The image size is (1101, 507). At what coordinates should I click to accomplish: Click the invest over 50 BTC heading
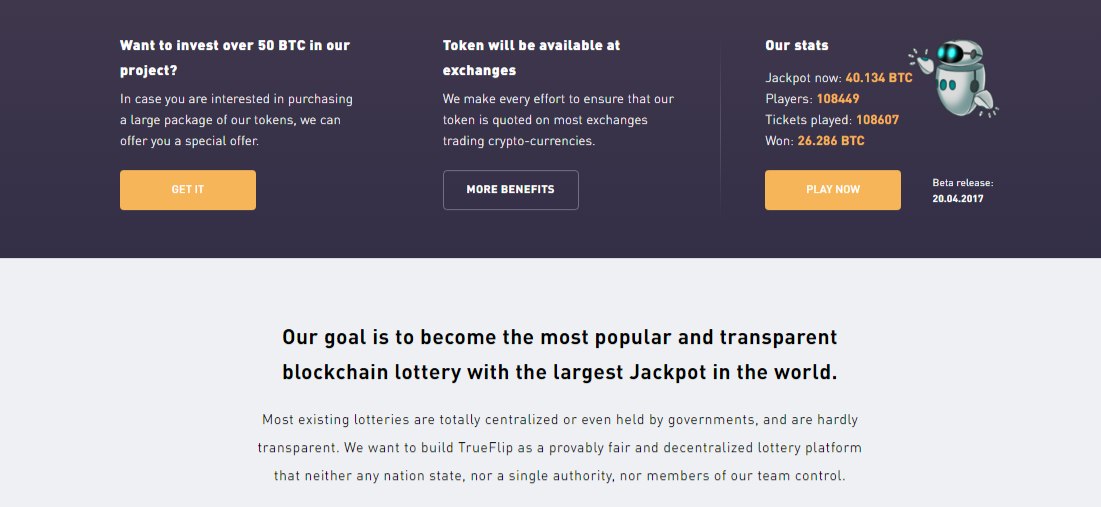[235, 58]
